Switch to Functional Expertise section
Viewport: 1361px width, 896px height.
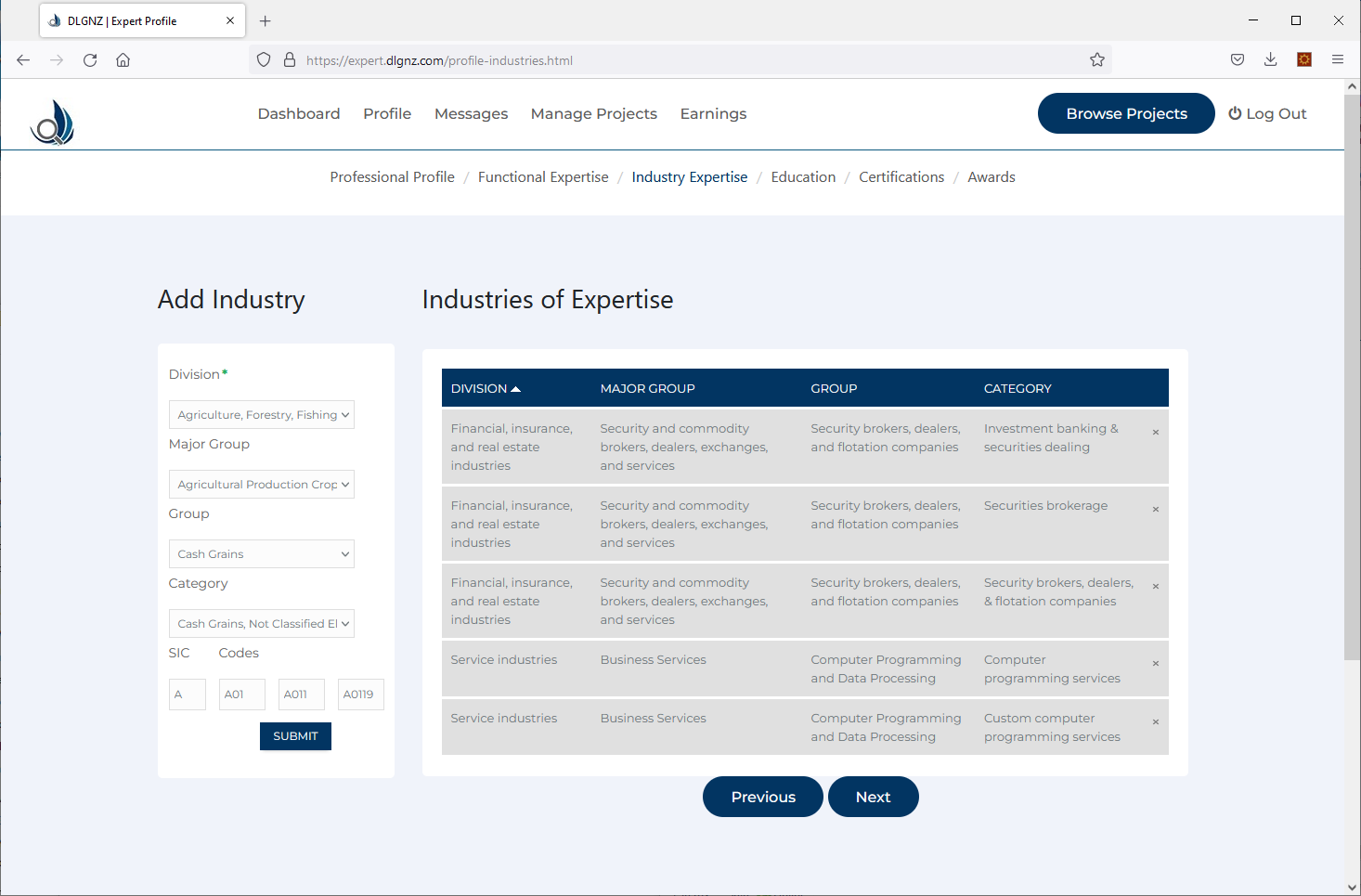tap(543, 177)
